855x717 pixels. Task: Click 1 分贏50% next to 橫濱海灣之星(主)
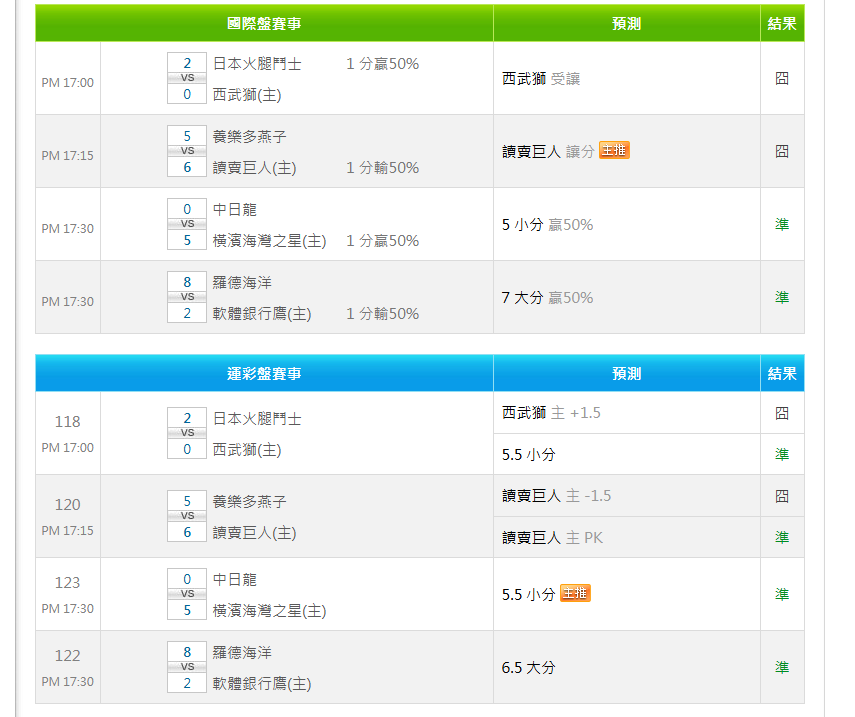382,240
